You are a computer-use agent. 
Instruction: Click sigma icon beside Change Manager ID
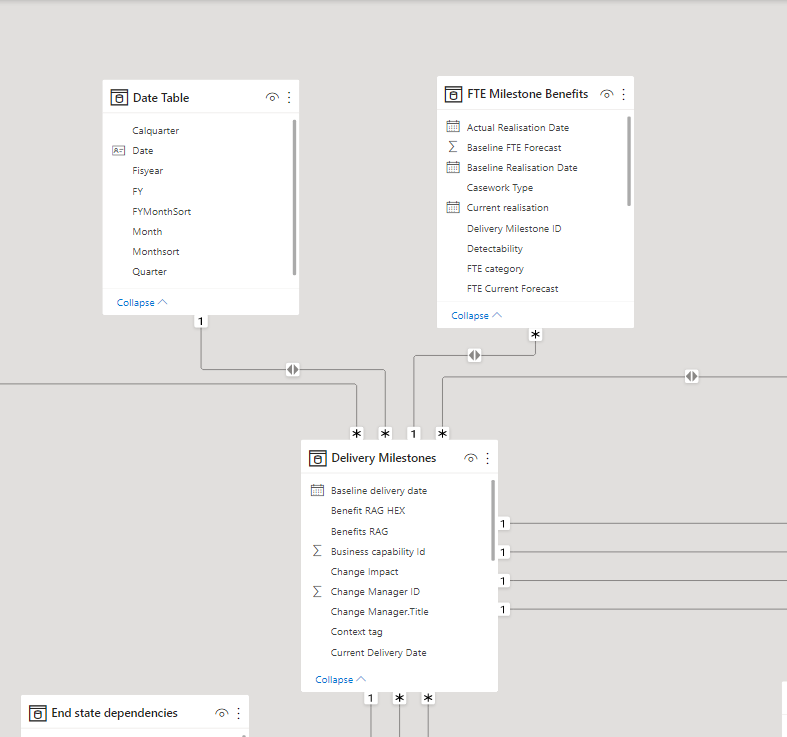(x=317, y=591)
